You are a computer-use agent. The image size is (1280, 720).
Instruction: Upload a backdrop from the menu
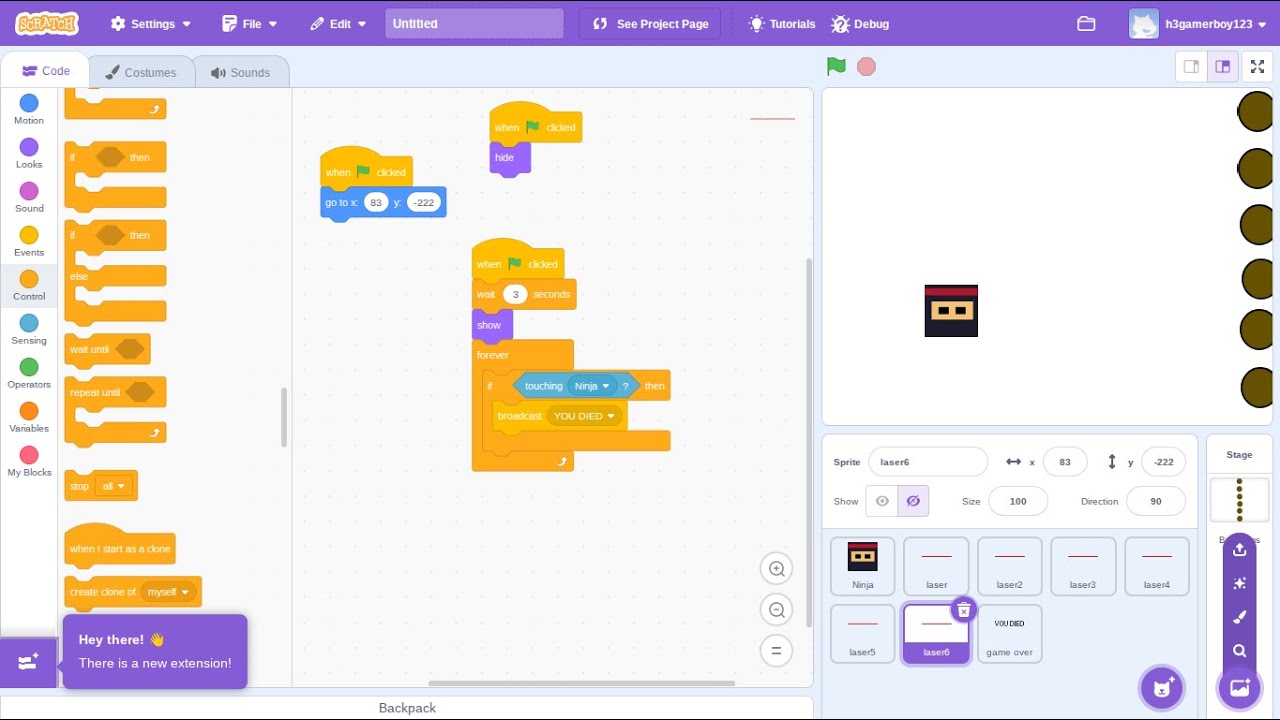(x=1240, y=549)
